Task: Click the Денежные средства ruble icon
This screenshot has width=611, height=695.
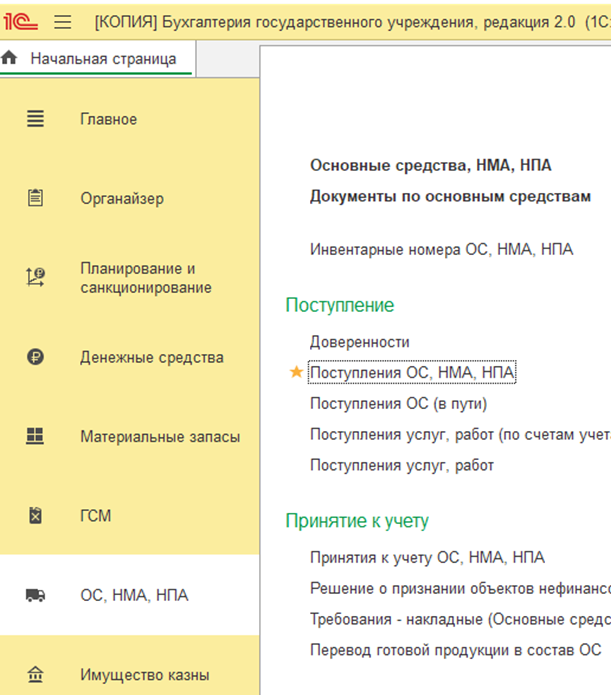Action: 35,357
